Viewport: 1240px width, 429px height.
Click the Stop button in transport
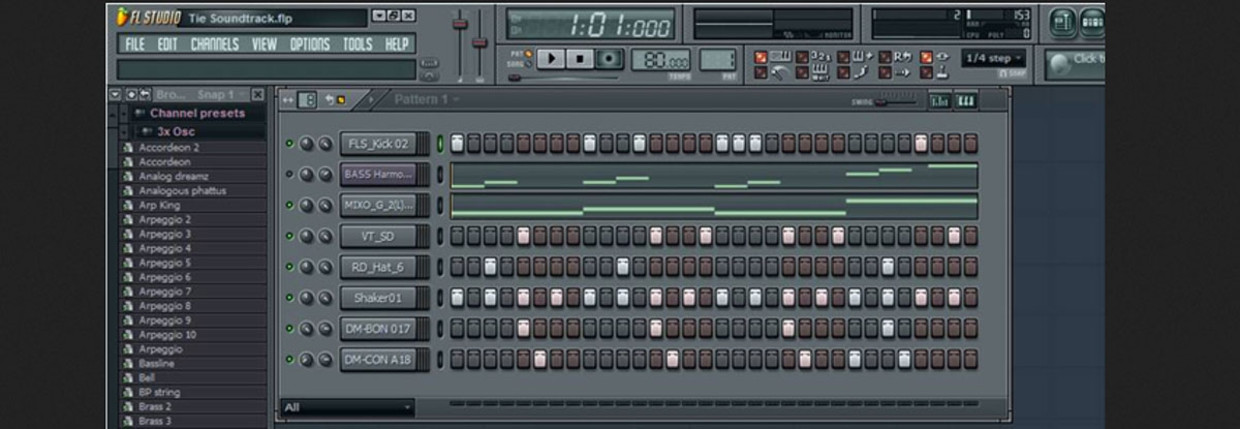tap(580, 59)
